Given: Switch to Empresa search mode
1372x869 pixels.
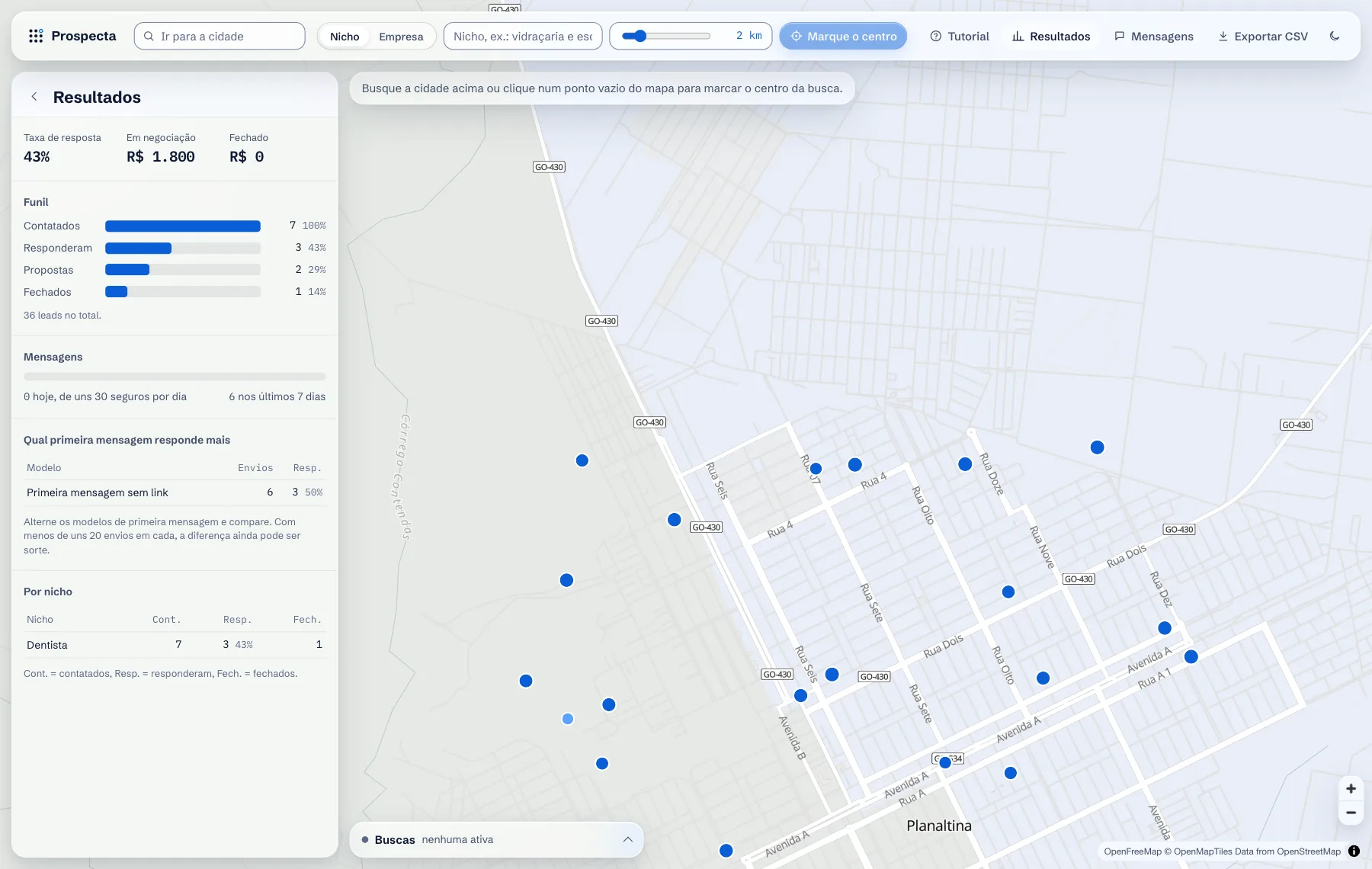Looking at the screenshot, I should 401,36.
